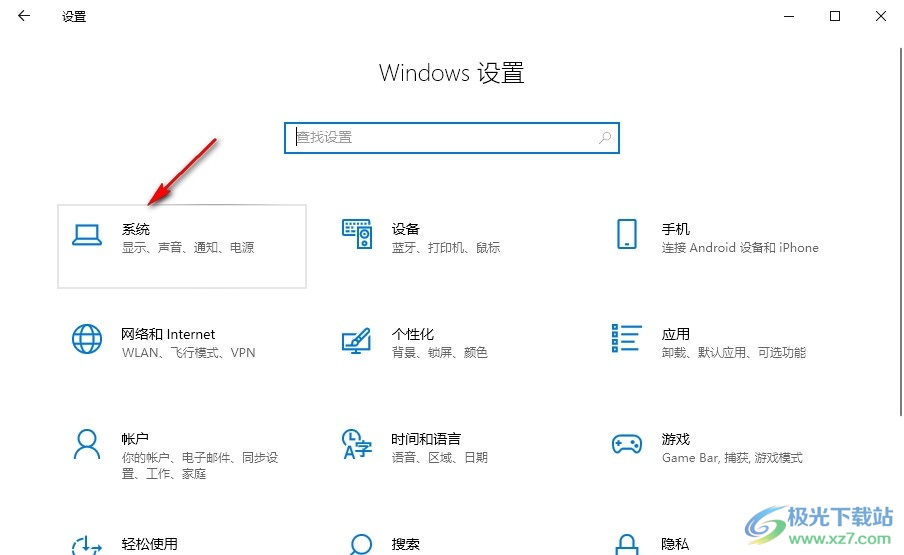Open the 设备 keyboard and speaker icon

point(357,233)
